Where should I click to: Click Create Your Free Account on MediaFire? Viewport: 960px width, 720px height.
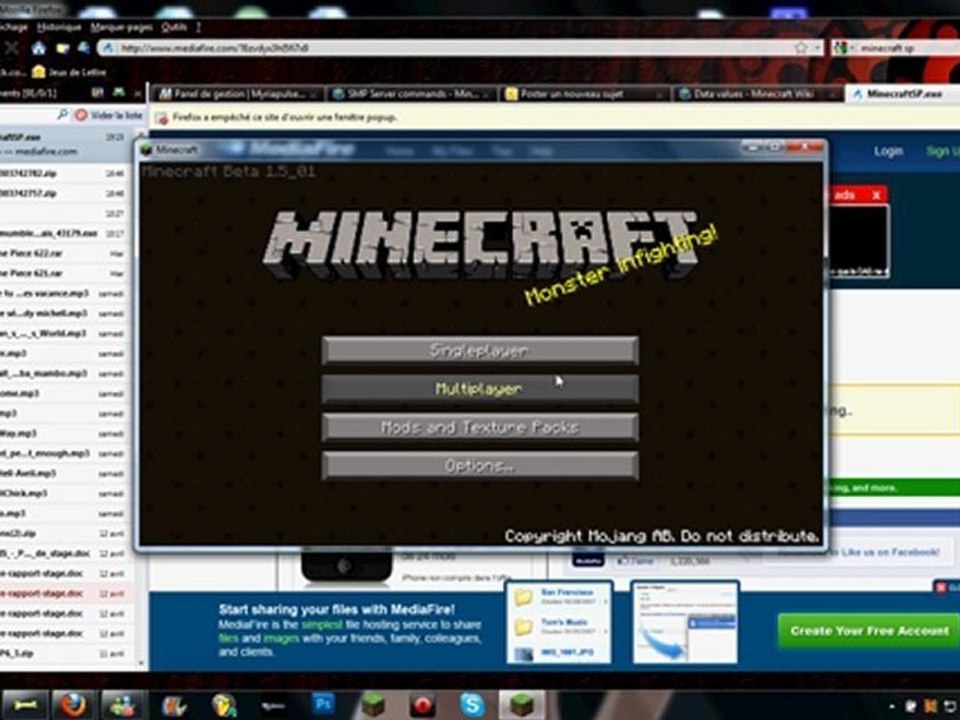click(869, 631)
